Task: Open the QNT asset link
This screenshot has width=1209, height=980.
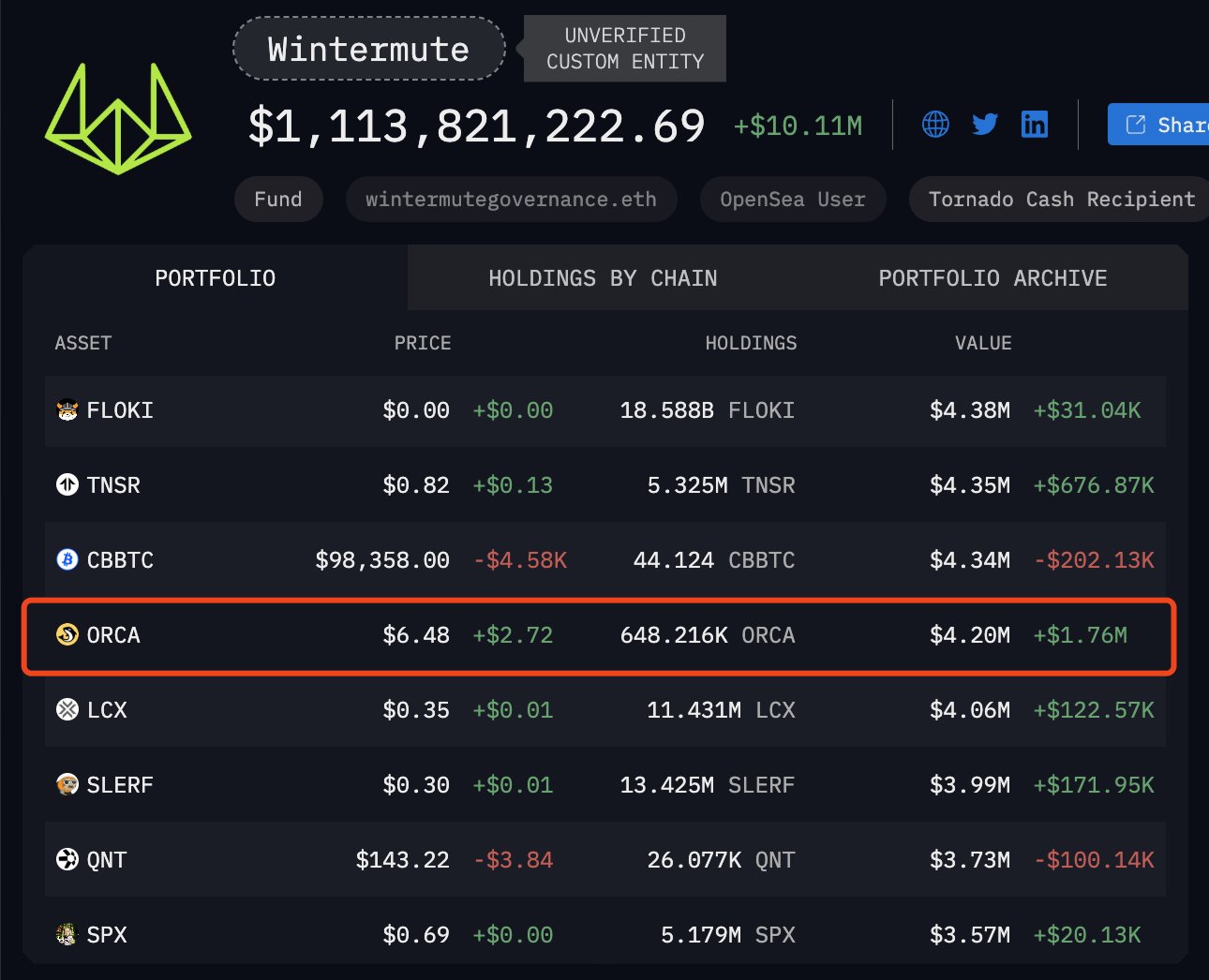Action: click(107, 860)
